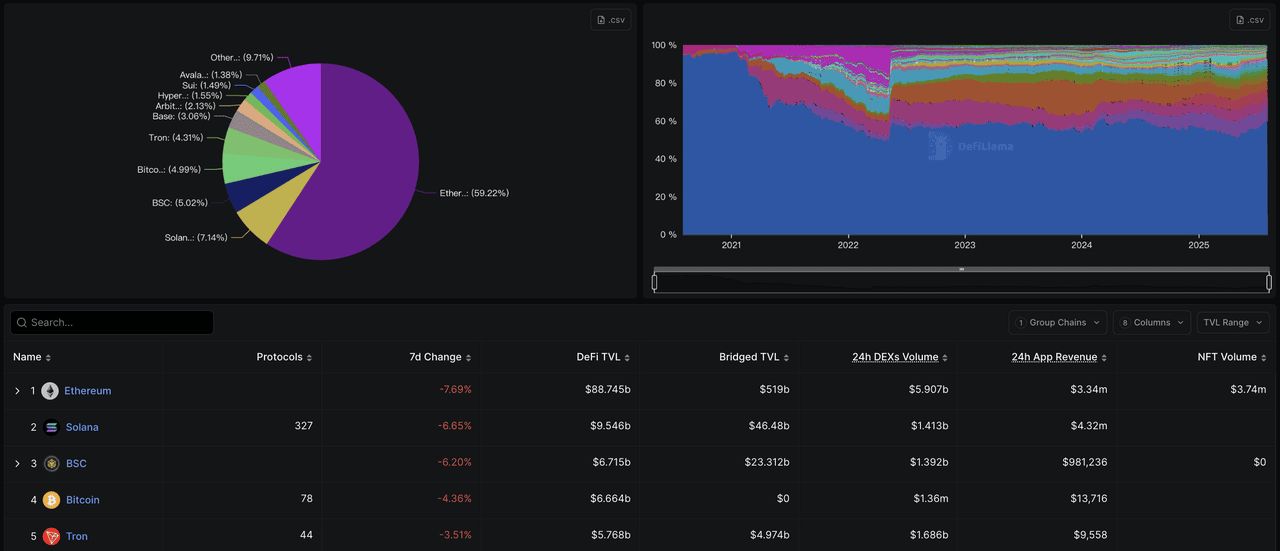
Task: Open the Solana chain link
Action: (82, 427)
